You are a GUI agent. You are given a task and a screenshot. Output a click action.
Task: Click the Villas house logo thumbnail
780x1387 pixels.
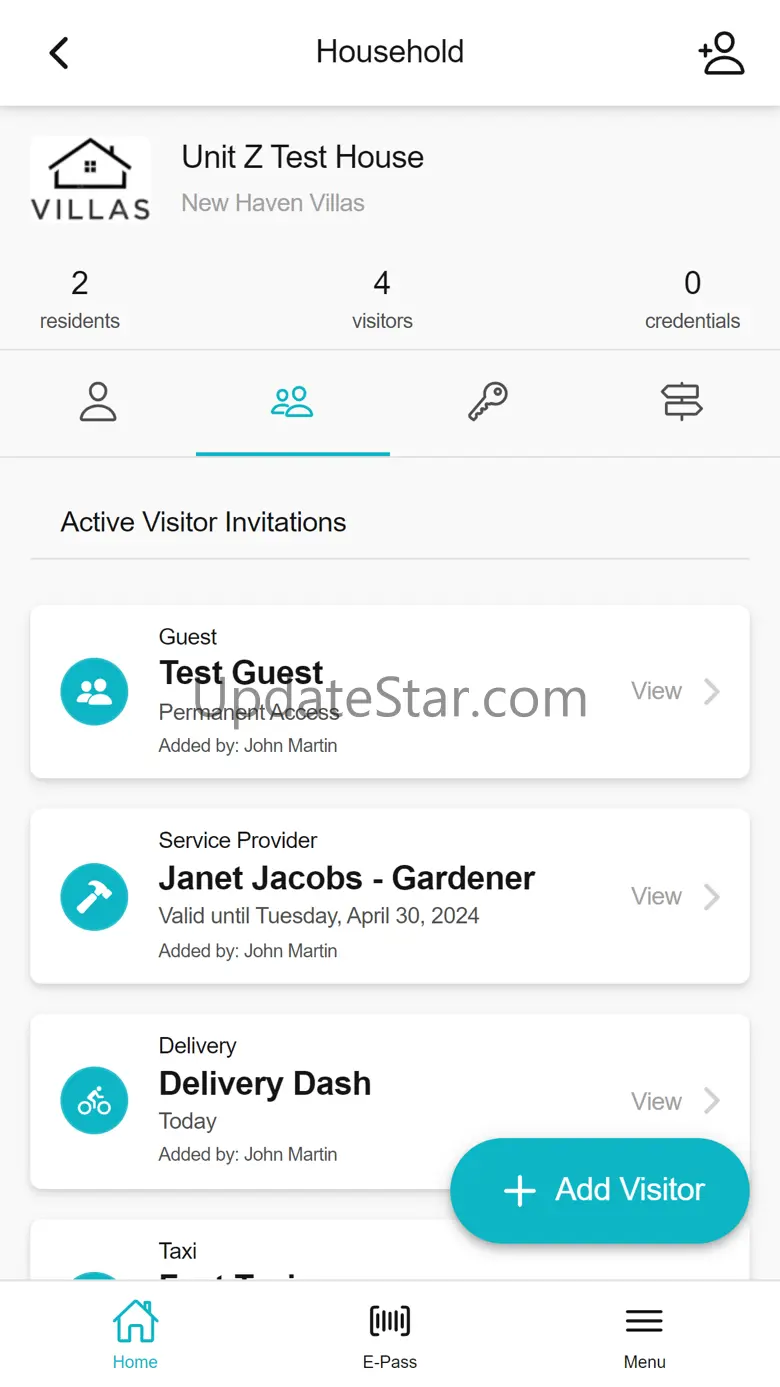point(90,179)
